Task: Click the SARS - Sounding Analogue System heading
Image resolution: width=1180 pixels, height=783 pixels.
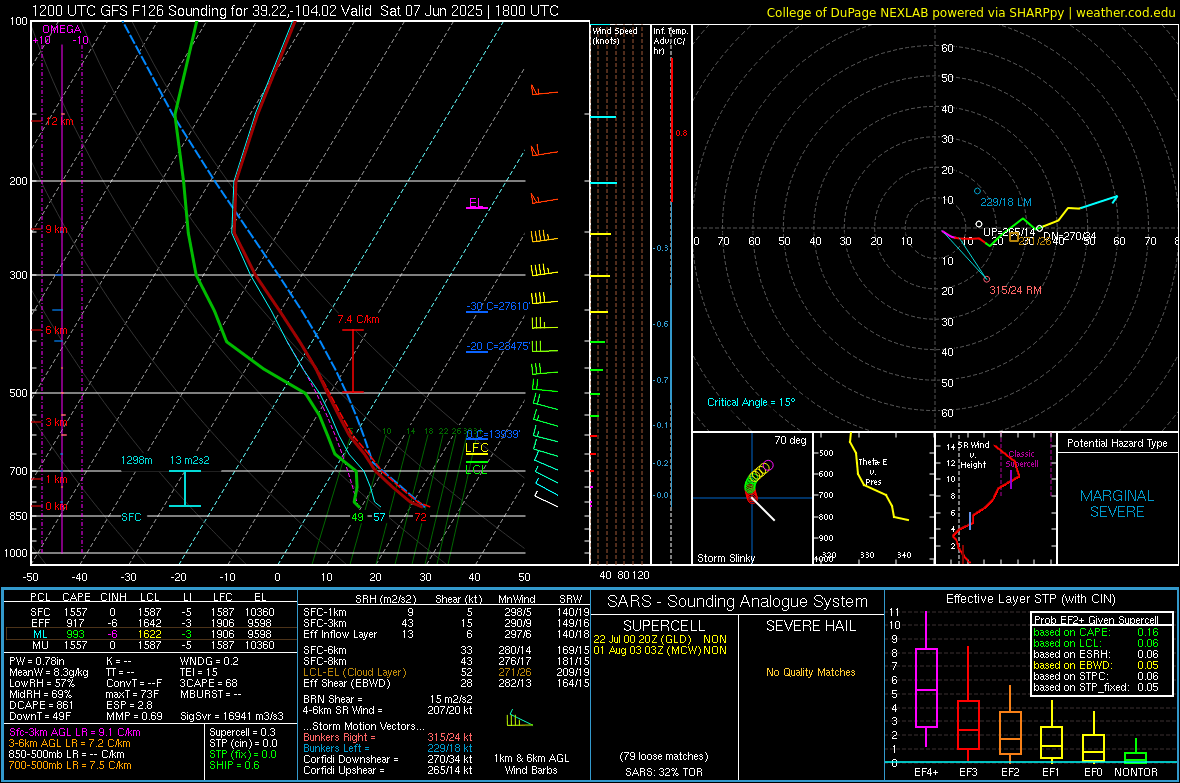Action: (x=737, y=602)
